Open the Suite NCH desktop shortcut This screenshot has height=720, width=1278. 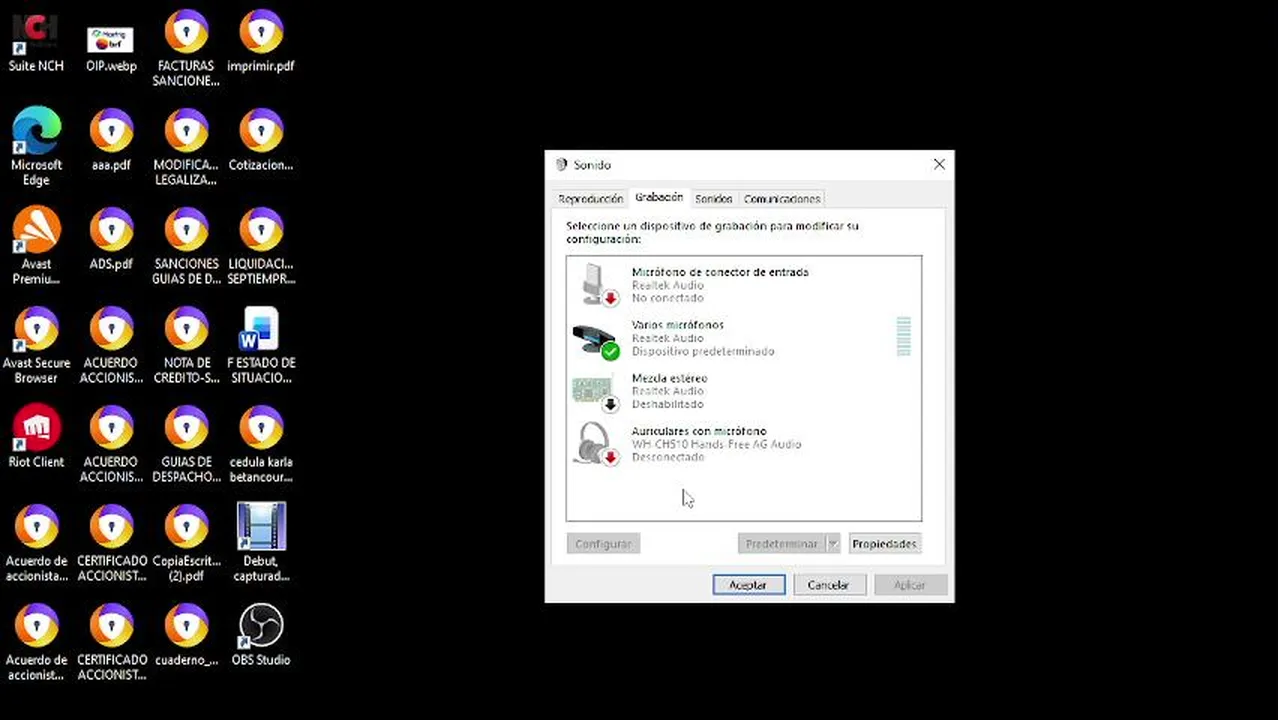tap(36, 43)
